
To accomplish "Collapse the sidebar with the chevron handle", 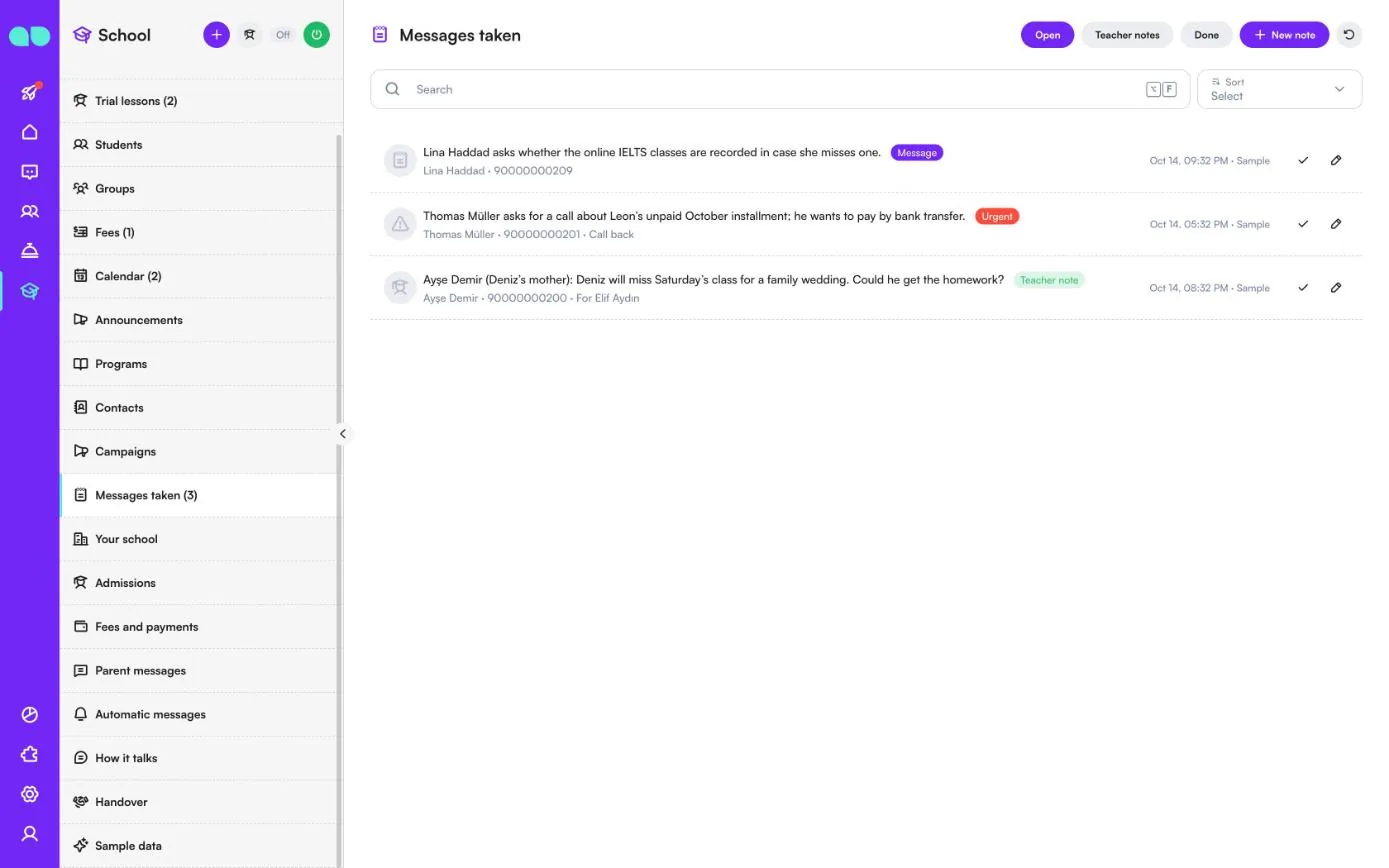I will click(x=342, y=434).
